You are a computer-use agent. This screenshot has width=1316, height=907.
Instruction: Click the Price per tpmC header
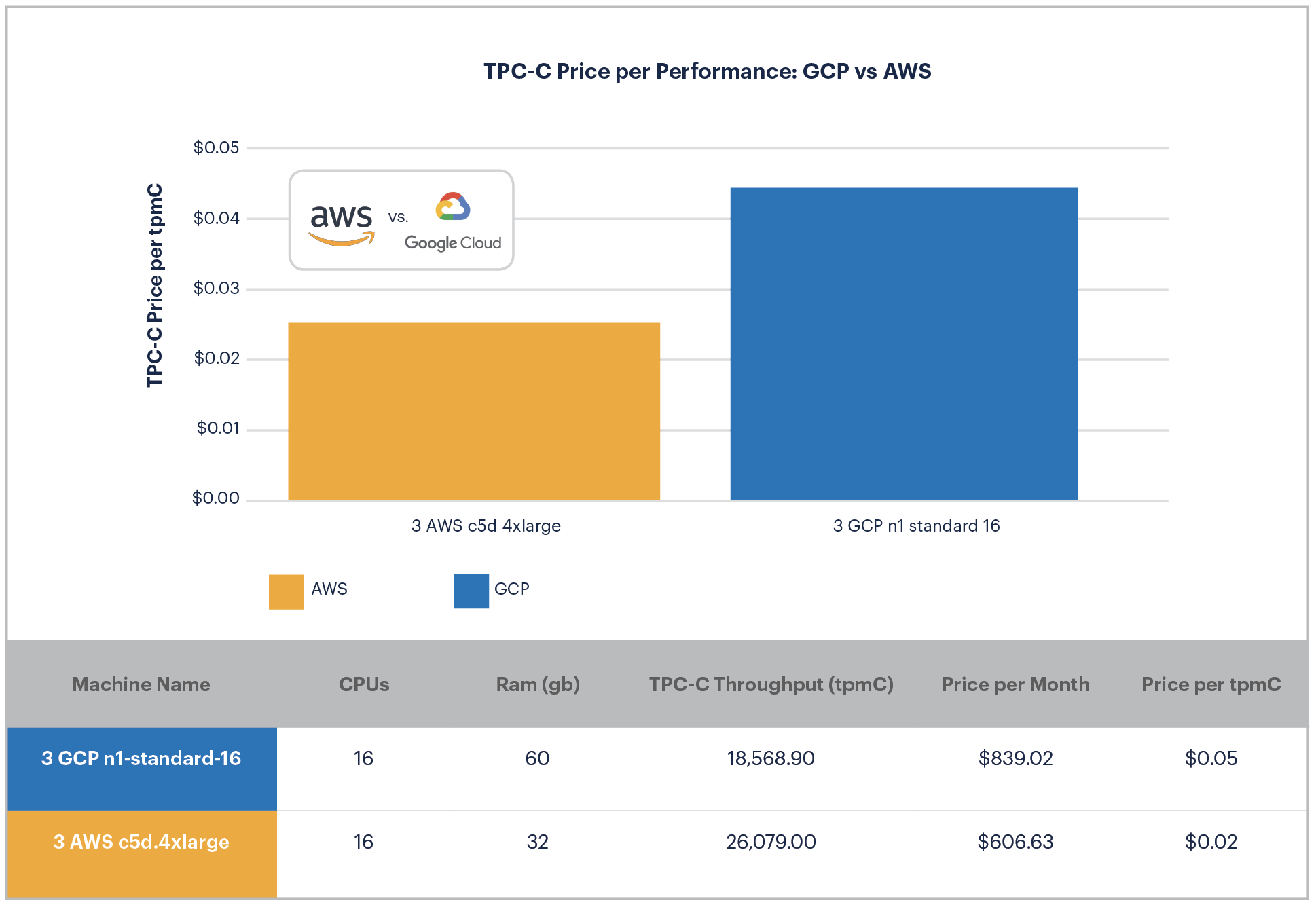(1211, 684)
